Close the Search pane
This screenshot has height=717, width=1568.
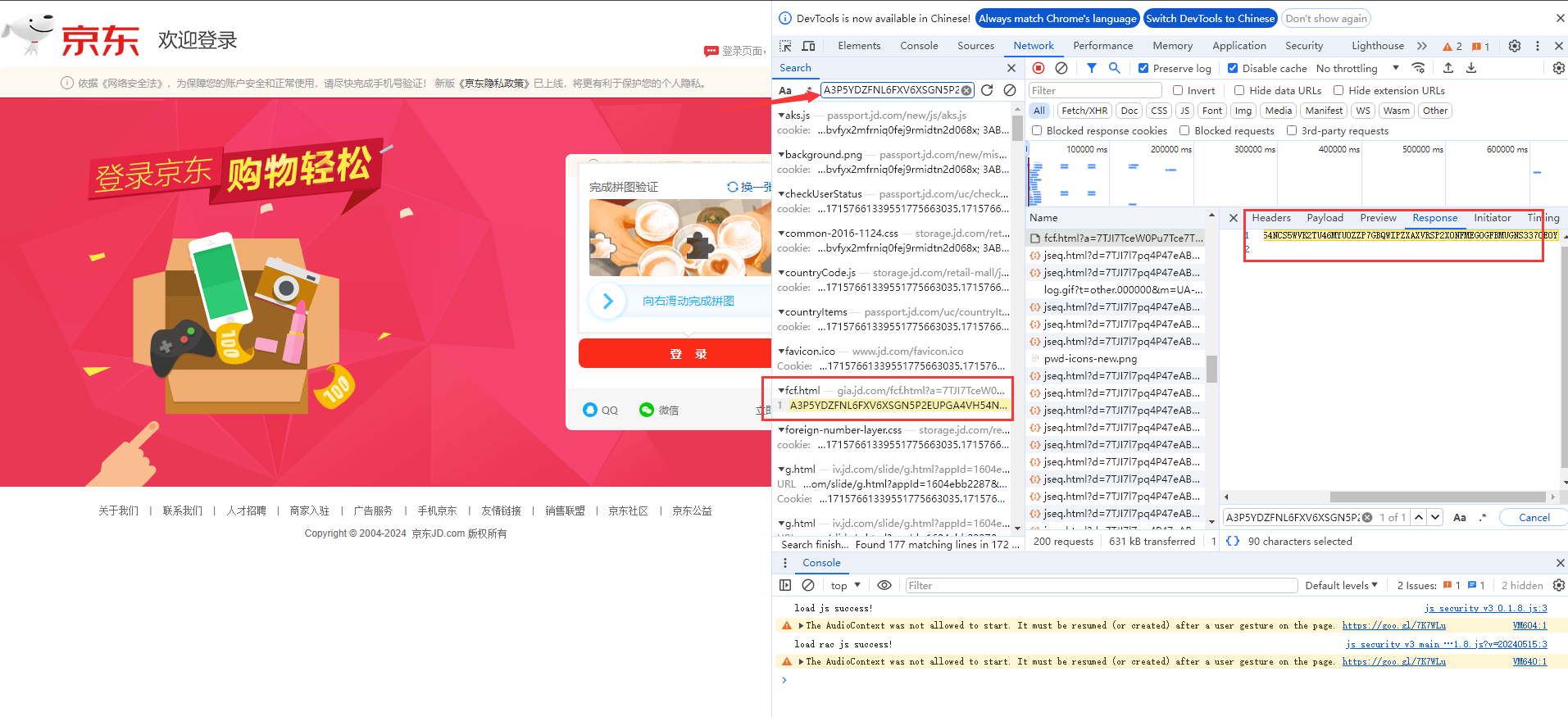coord(1011,68)
